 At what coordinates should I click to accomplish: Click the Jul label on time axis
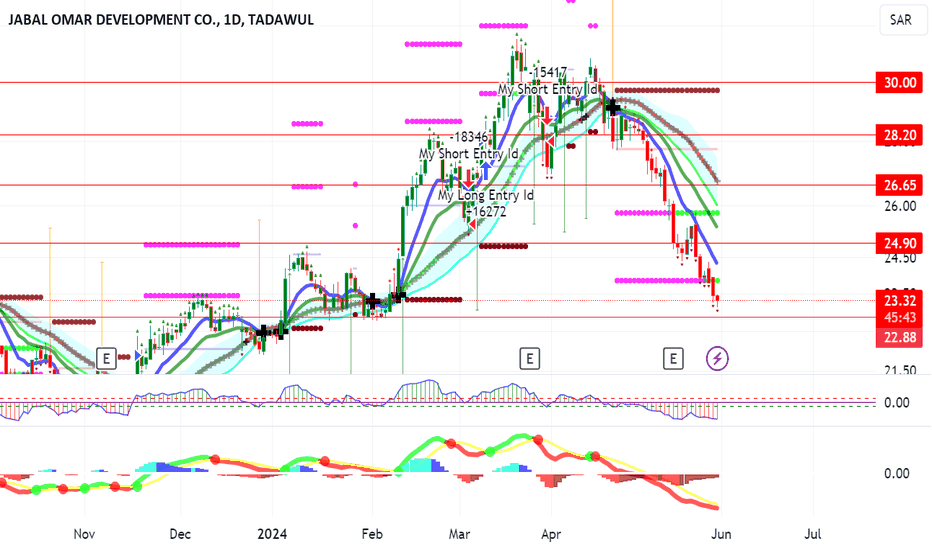click(x=813, y=534)
